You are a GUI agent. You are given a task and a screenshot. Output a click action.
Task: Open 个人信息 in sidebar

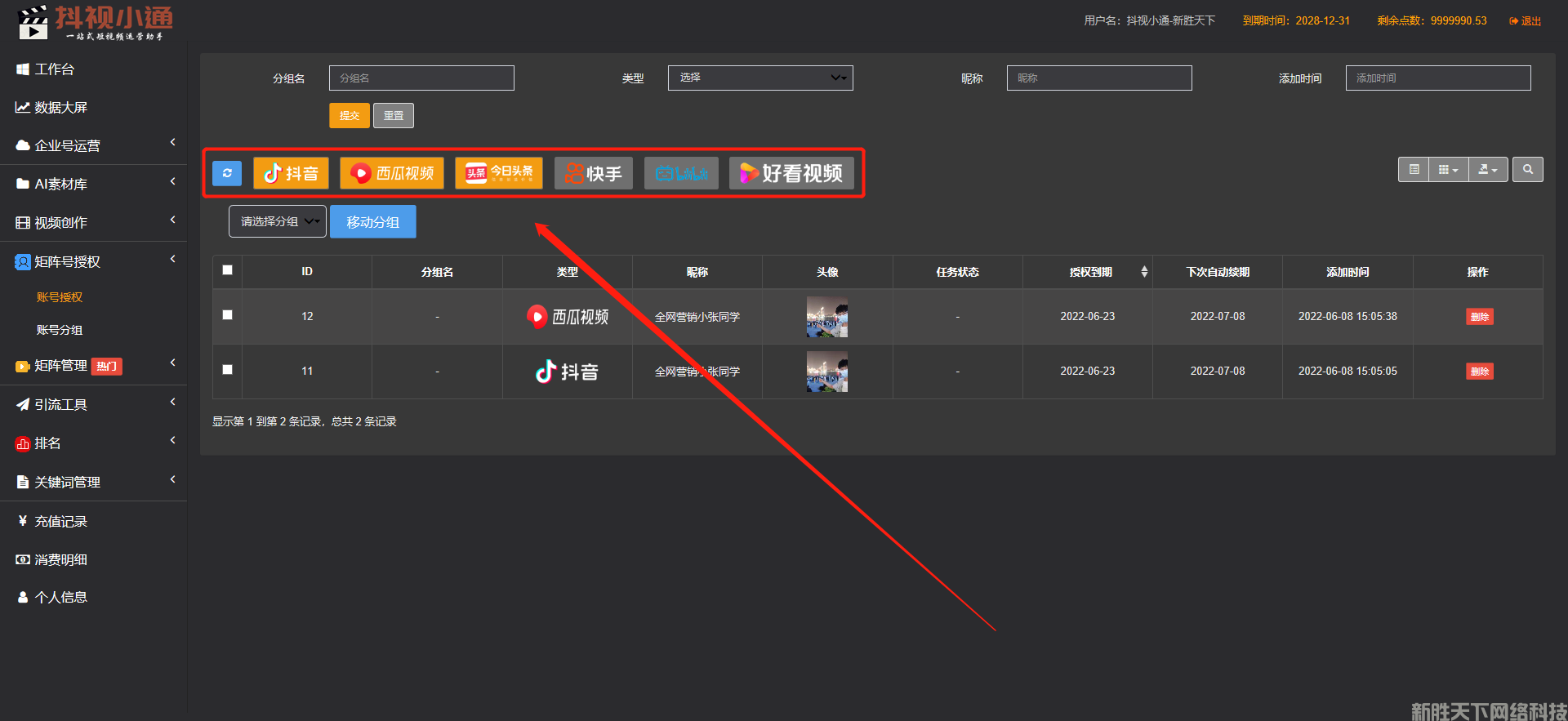coord(93,598)
